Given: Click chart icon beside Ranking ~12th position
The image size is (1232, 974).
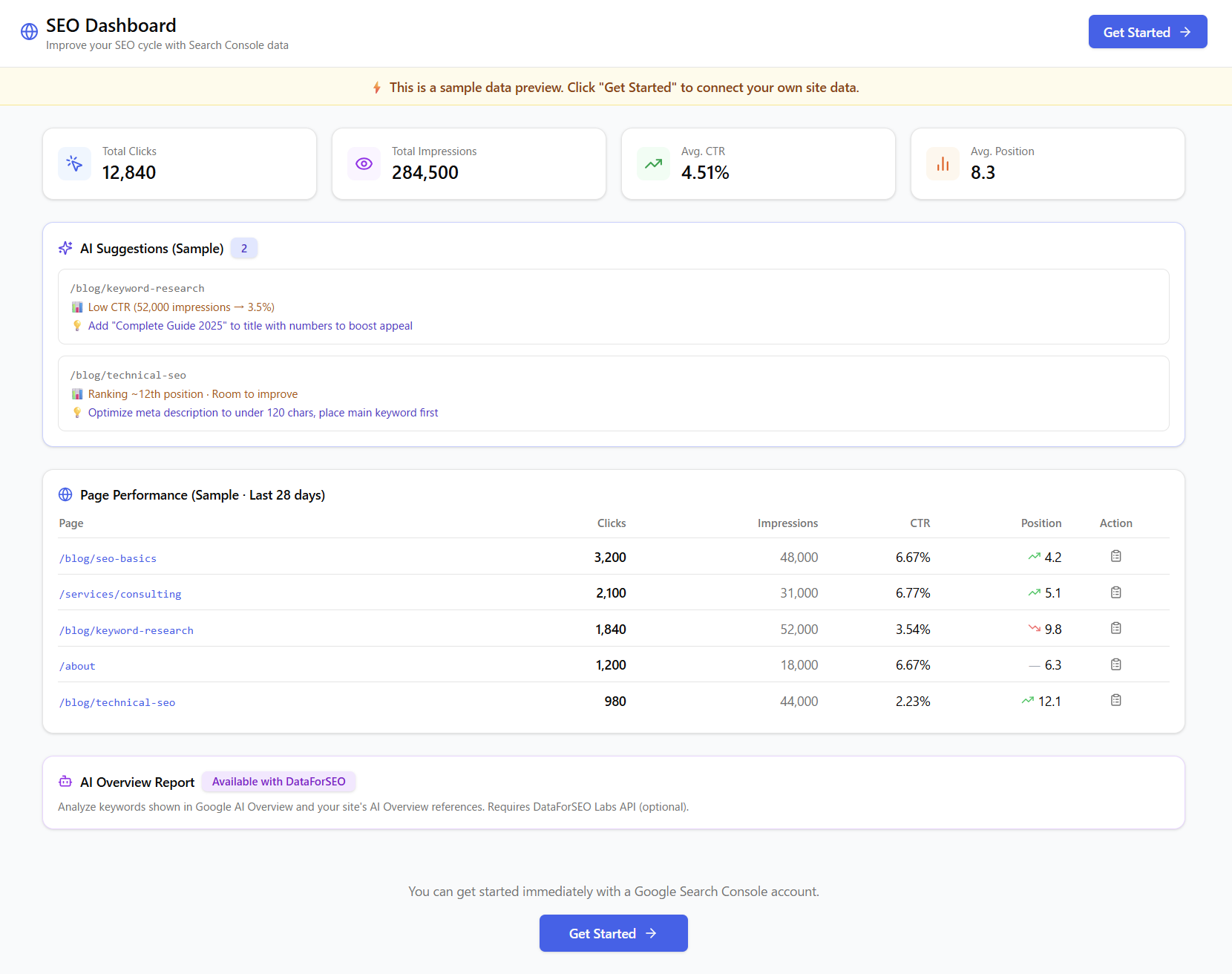Looking at the screenshot, I should [77, 394].
